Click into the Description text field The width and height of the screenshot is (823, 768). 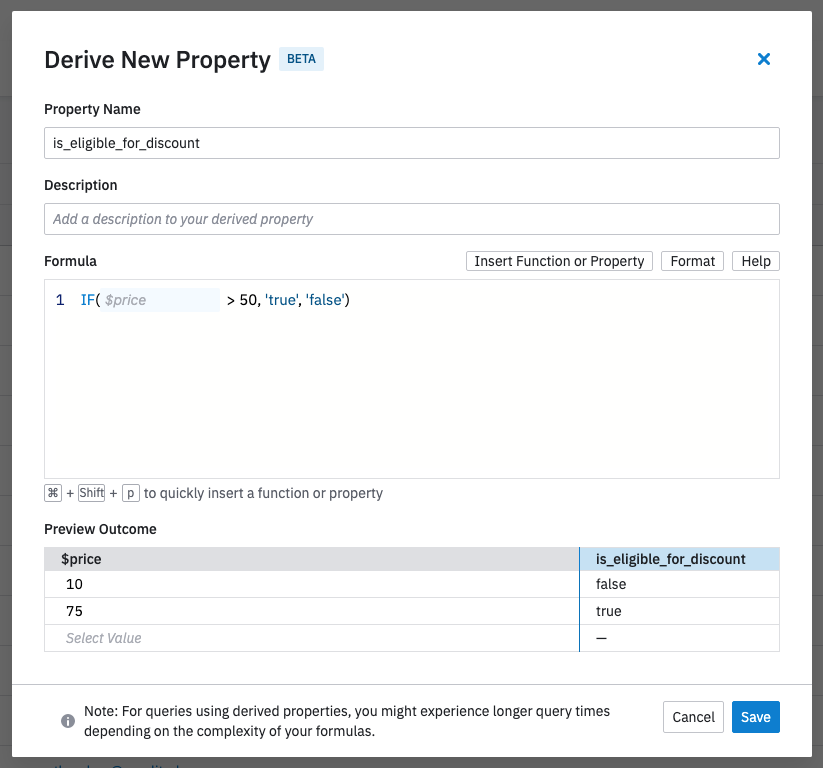(411, 219)
